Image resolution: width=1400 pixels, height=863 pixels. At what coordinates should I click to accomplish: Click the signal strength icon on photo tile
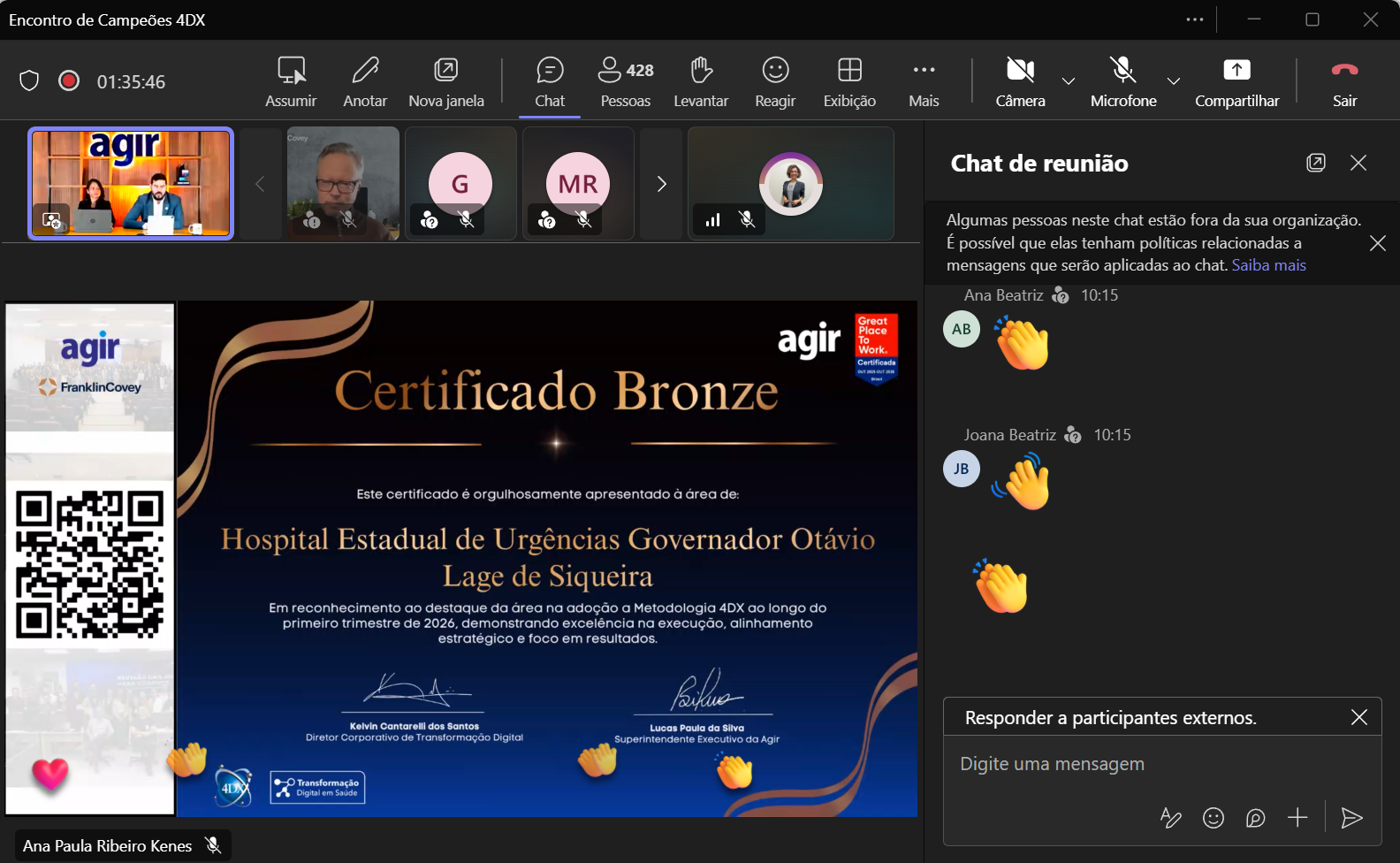tap(713, 219)
